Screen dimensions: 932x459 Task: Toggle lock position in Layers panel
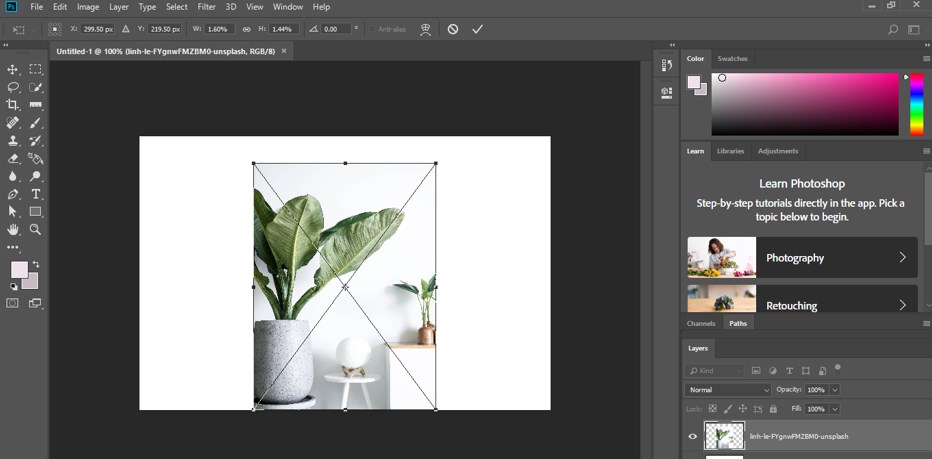(x=742, y=409)
